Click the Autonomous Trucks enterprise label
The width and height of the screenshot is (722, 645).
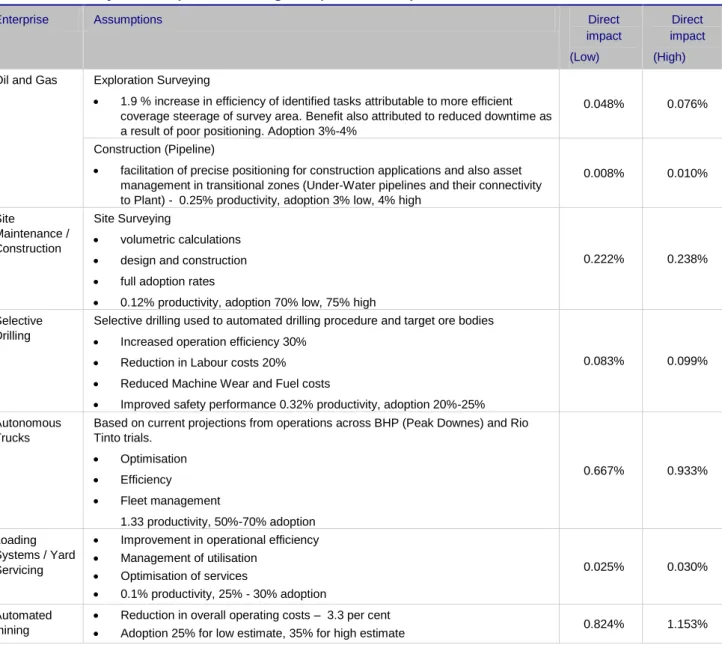pyautogui.click(x=30, y=430)
